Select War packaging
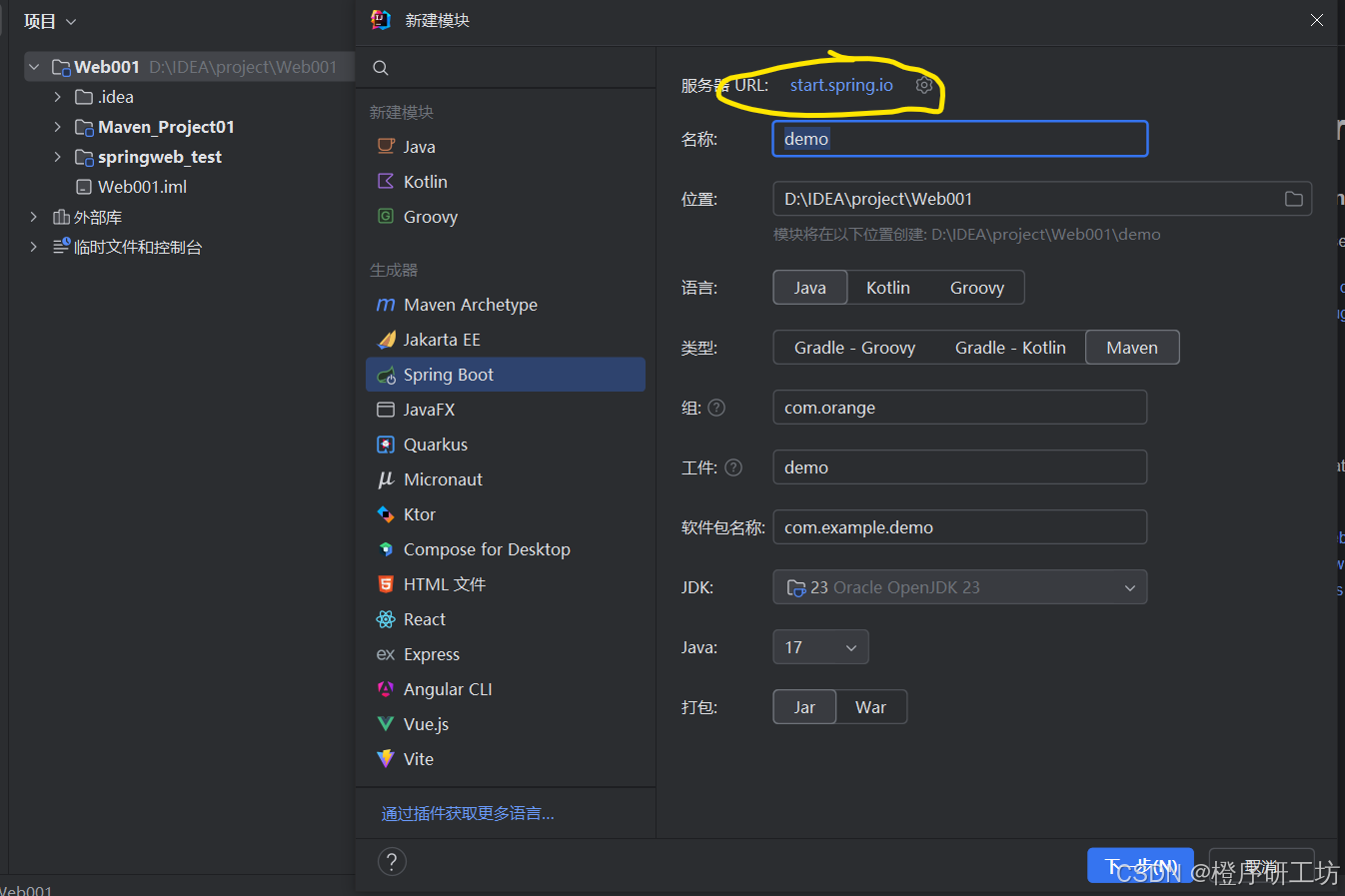Viewport: 1345px width, 896px height. 870,707
